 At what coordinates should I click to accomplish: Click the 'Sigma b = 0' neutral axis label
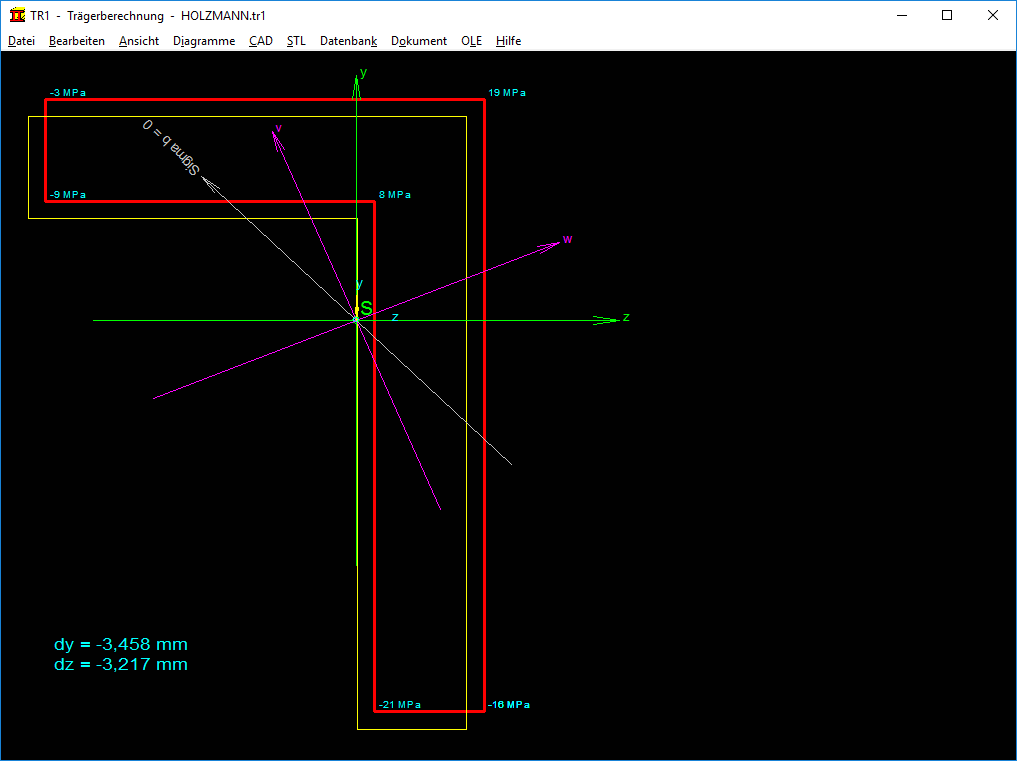pos(168,147)
